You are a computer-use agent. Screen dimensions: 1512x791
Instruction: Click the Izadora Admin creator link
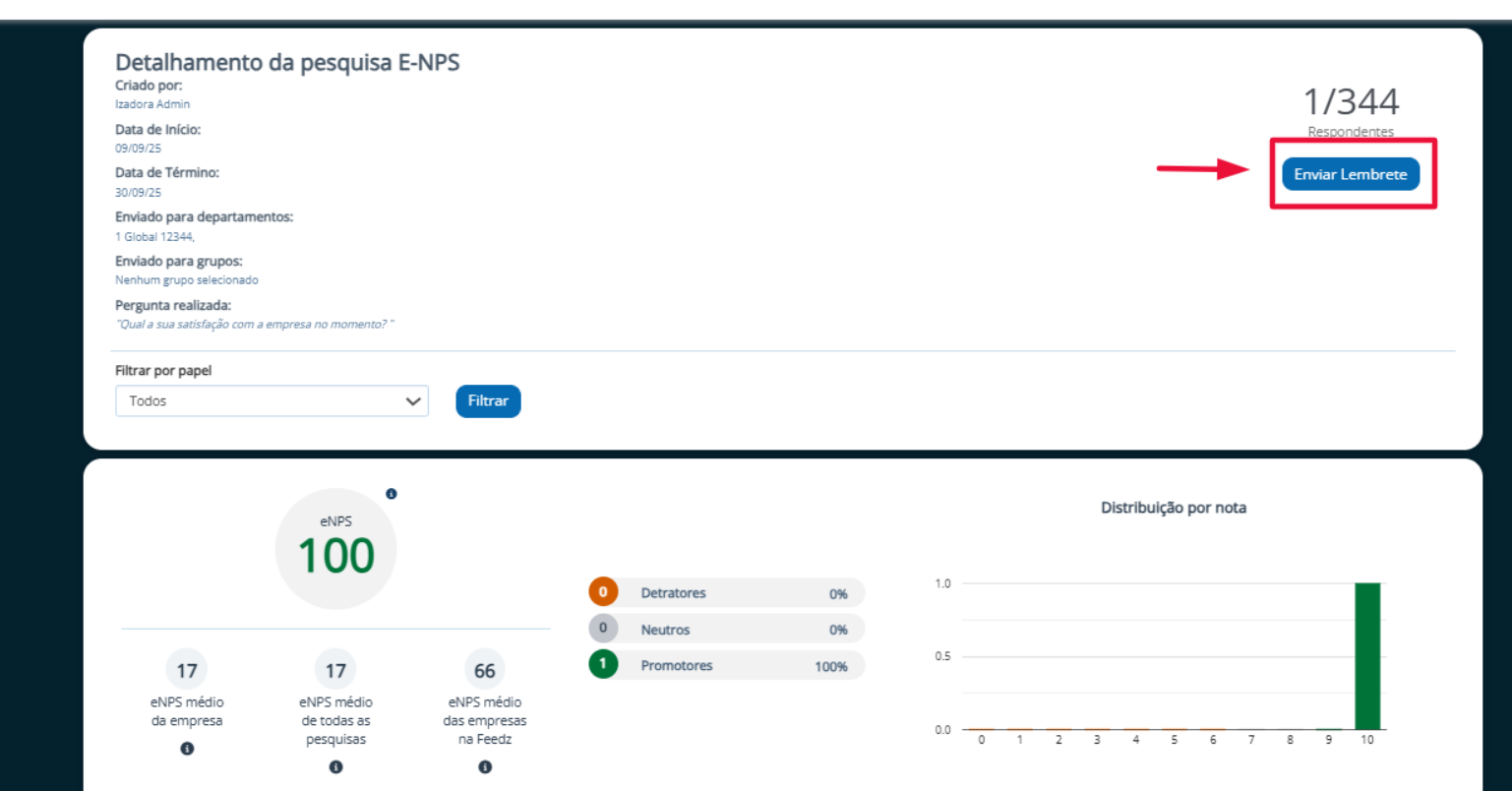pyautogui.click(x=152, y=104)
